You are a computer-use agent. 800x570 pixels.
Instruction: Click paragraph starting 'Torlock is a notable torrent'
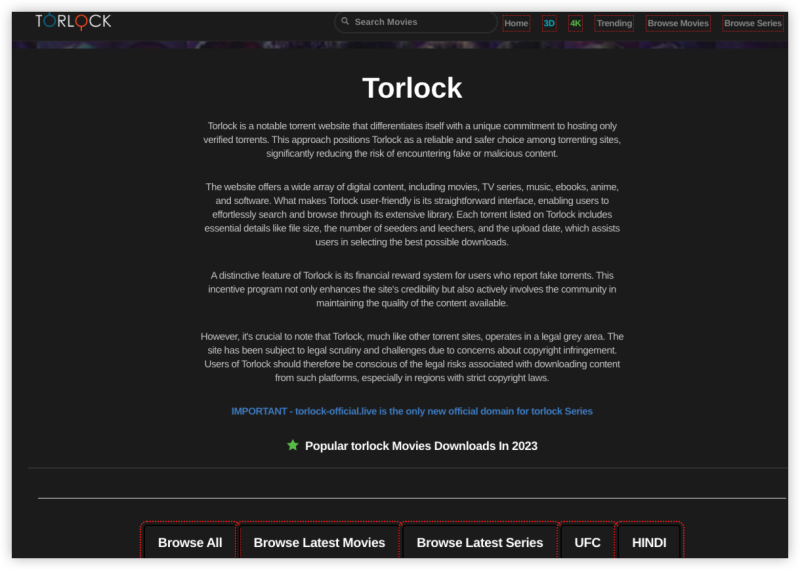(412, 140)
